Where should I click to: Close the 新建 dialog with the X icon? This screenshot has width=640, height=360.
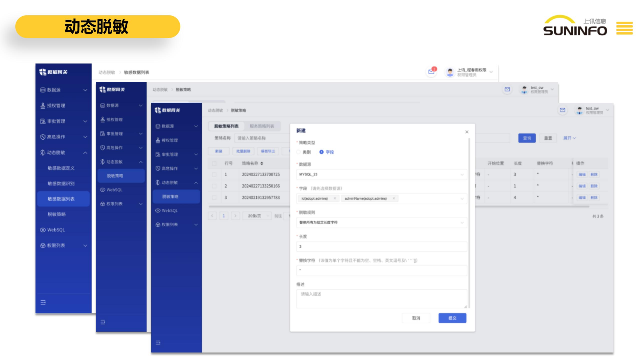click(467, 132)
